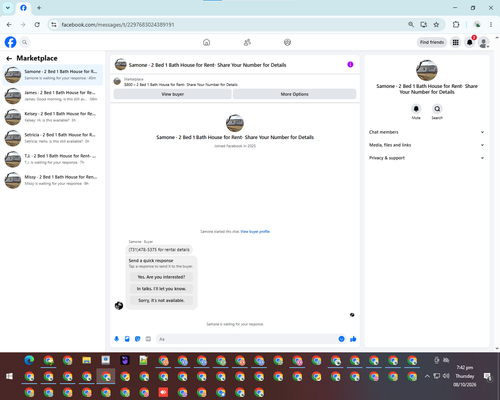
Task: Open Samone's conversation in the list
Action: point(53,75)
